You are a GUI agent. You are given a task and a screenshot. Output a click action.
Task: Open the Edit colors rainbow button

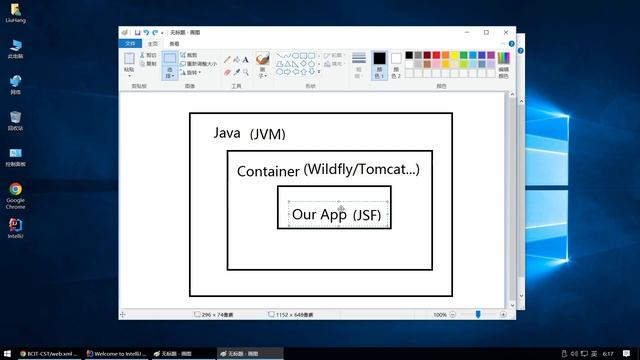pyautogui.click(x=504, y=65)
